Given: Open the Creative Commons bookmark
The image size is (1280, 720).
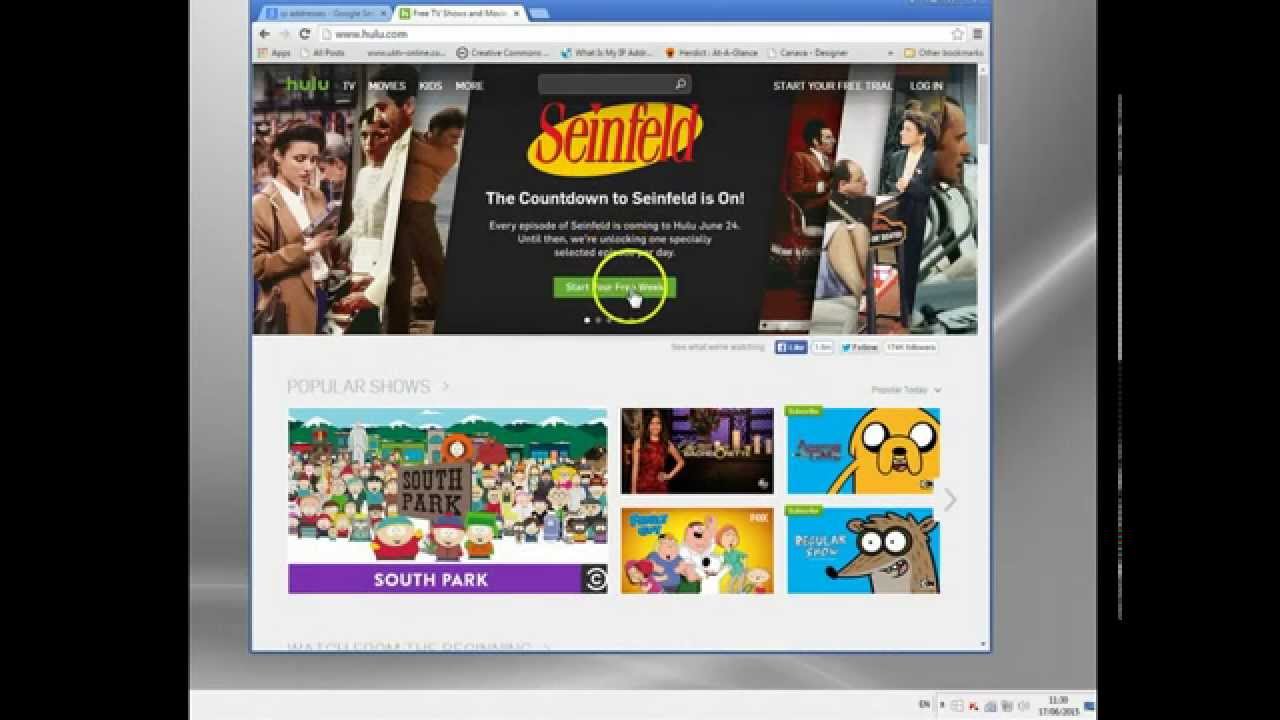Looking at the screenshot, I should 502,53.
